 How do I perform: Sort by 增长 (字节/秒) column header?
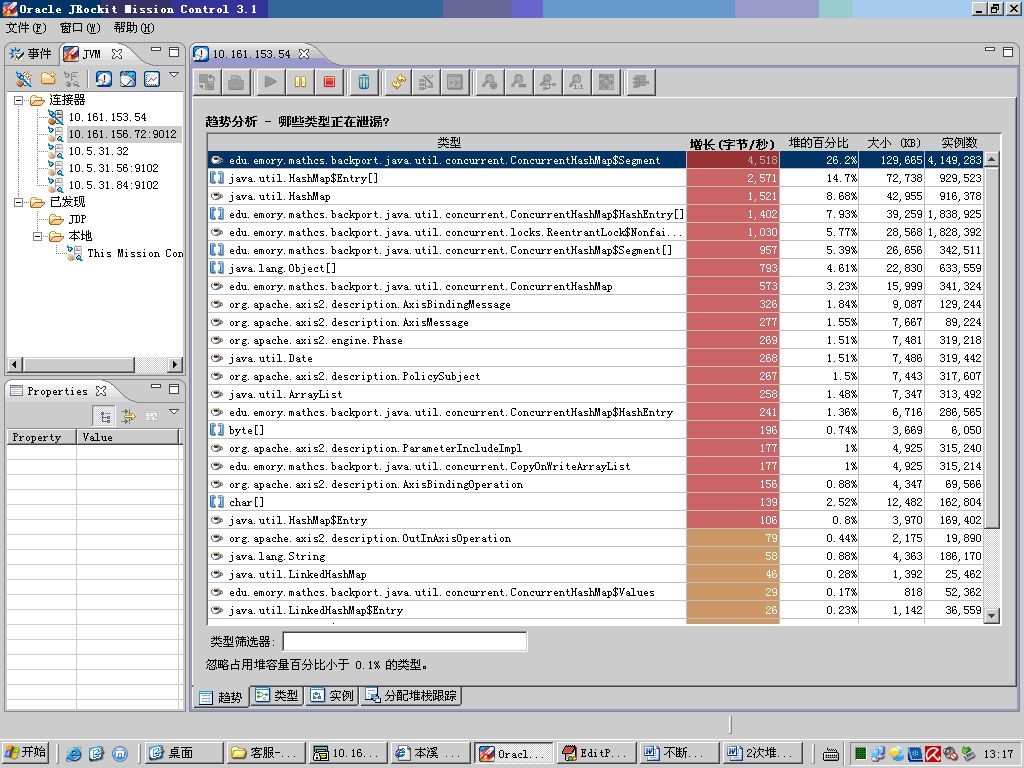732,143
